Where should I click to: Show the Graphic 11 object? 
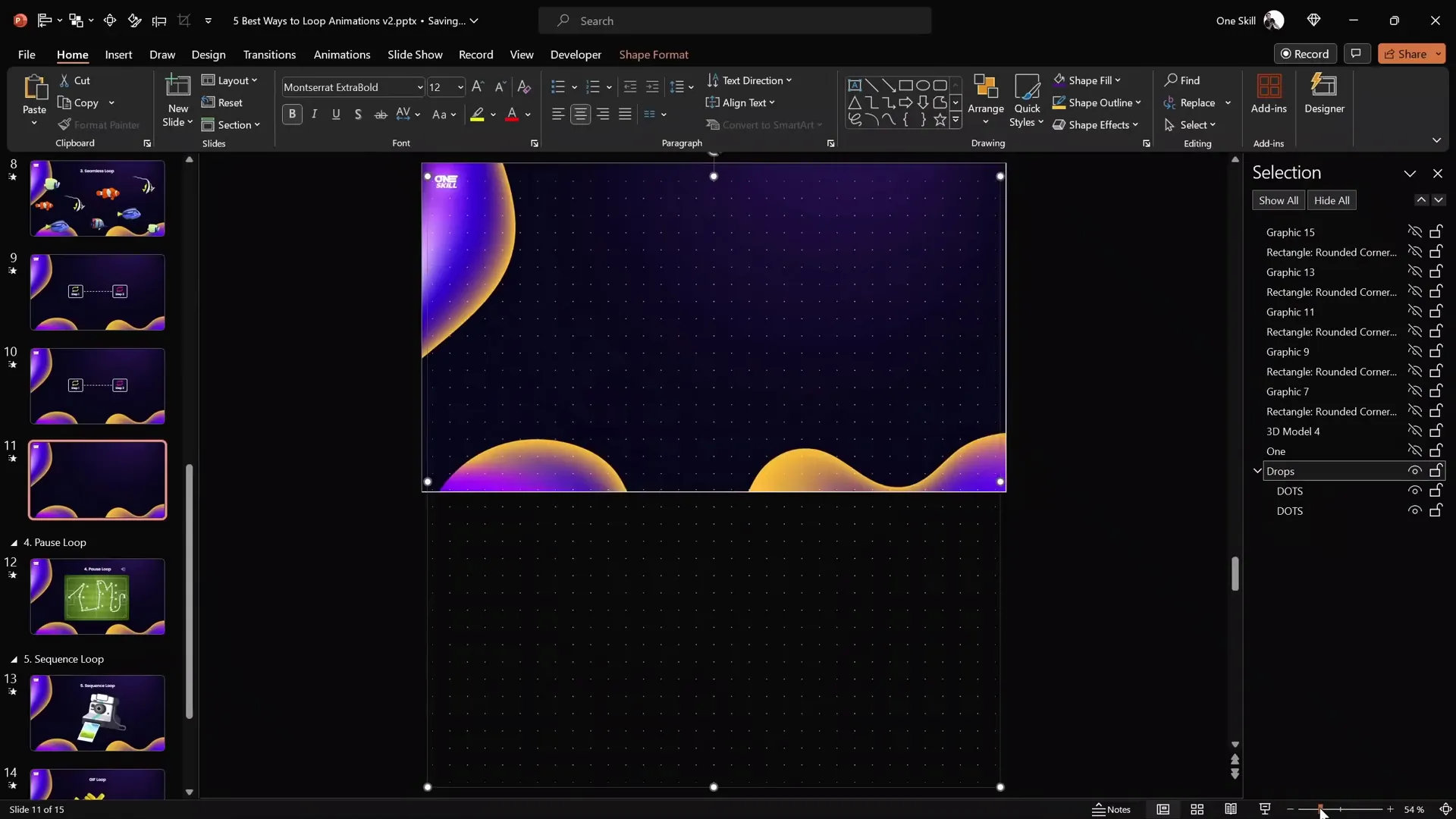[x=1414, y=311]
